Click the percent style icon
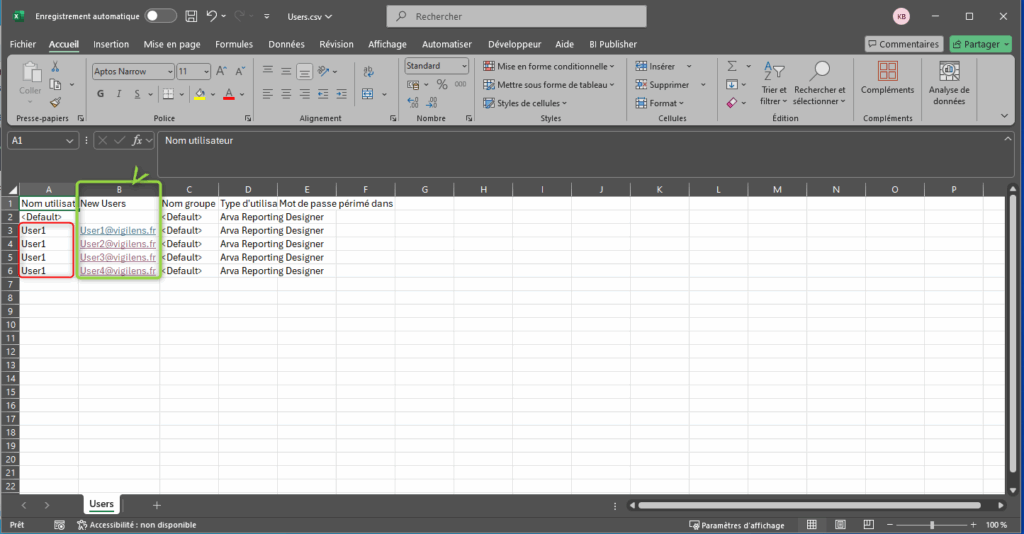The height and width of the screenshot is (534, 1024). coord(442,86)
